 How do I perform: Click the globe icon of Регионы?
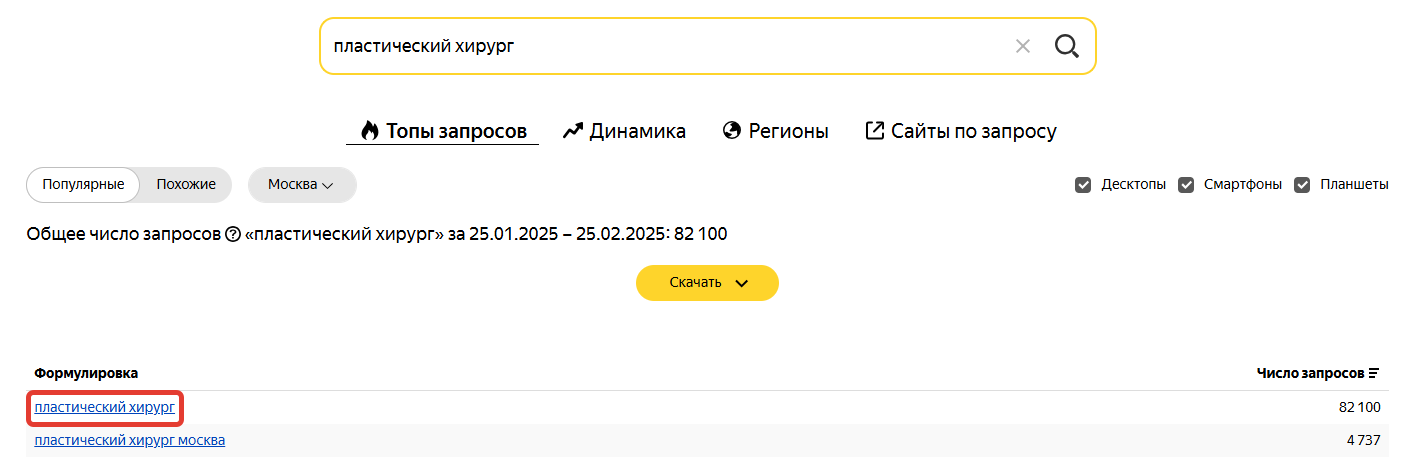[x=731, y=131]
